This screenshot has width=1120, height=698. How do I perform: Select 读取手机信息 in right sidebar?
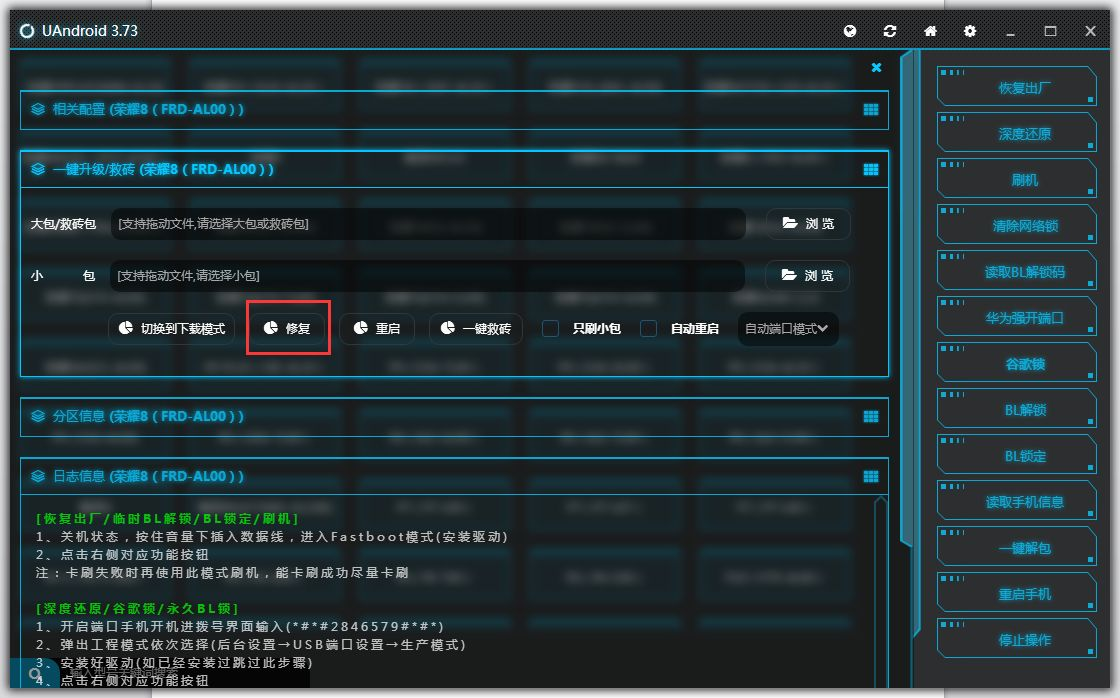coord(1017,501)
